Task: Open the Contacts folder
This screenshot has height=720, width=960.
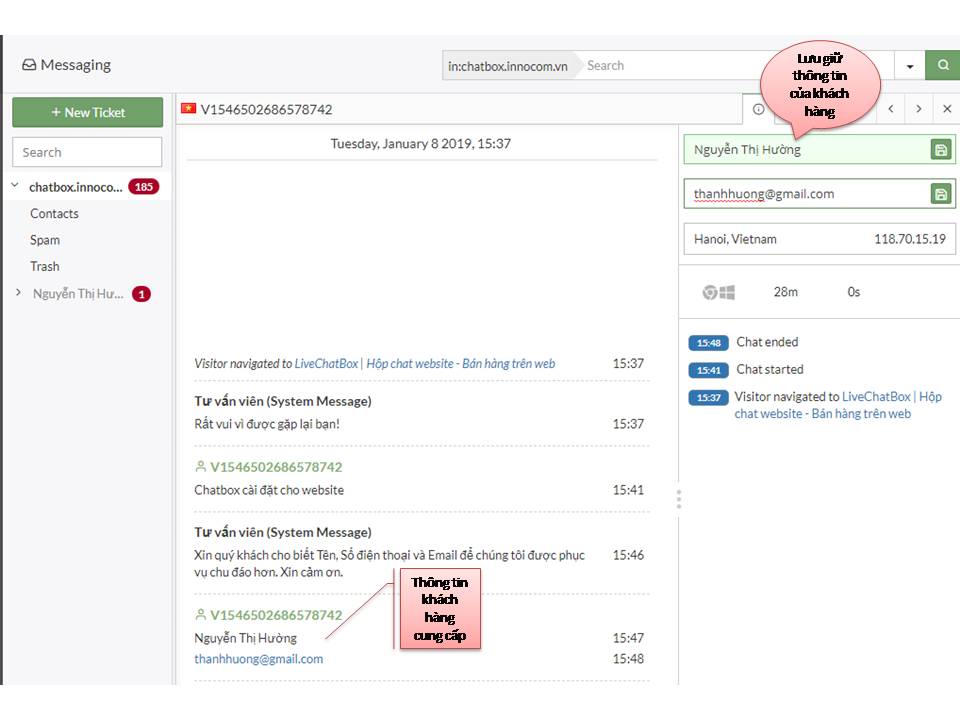Action: (x=54, y=214)
